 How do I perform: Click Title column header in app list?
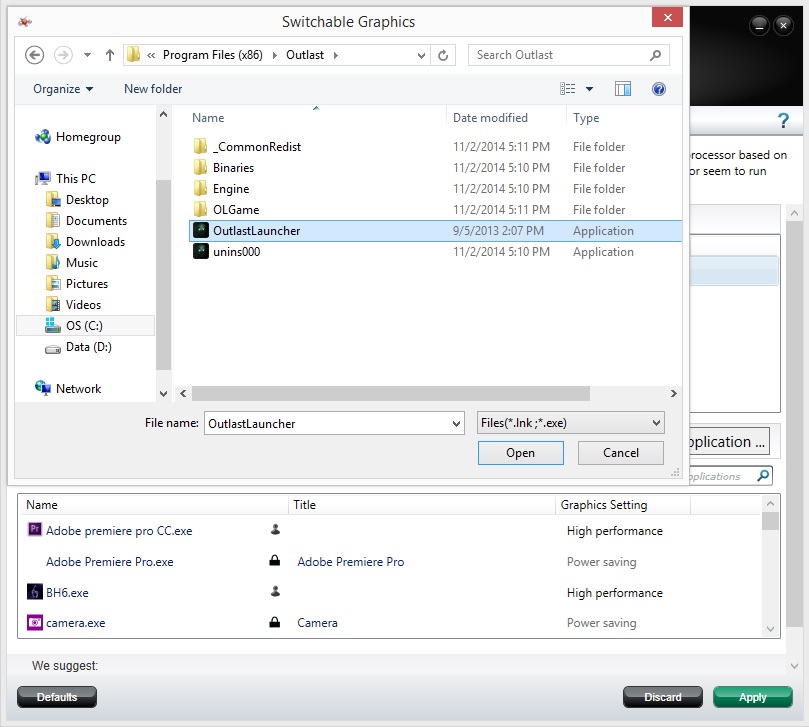pyautogui.click(x=304, y=505)
